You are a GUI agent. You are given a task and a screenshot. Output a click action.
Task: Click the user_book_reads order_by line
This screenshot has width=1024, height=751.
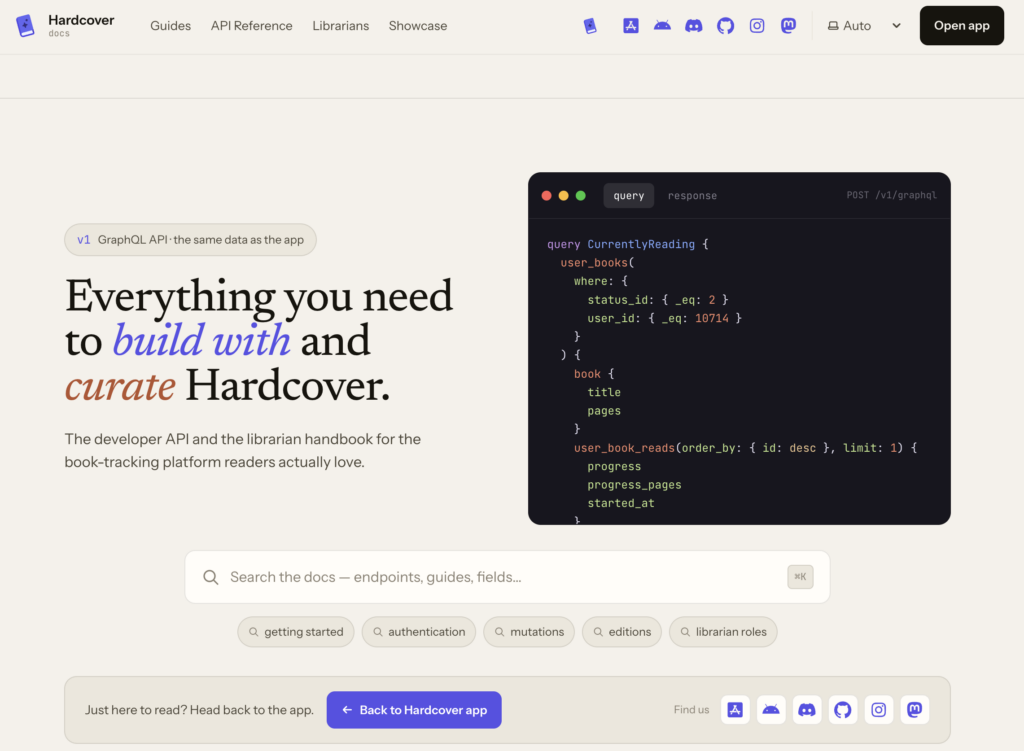pyautogui.click(x=745, y=448)
